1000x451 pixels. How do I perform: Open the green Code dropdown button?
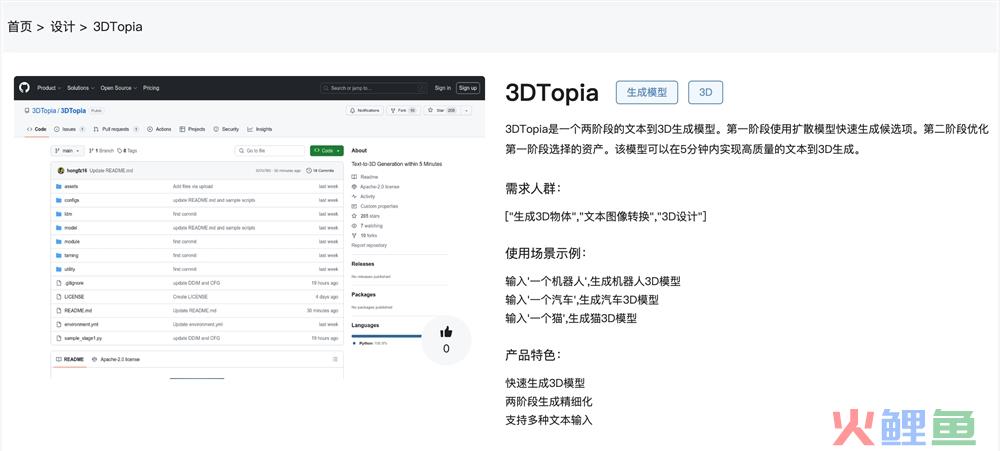click(327, 151)
